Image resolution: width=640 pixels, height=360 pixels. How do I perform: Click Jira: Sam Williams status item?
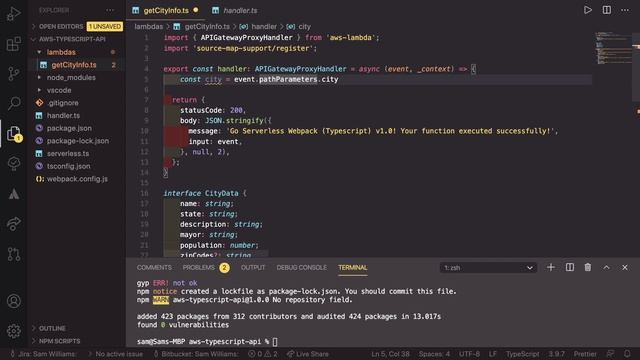pos(43,354)
